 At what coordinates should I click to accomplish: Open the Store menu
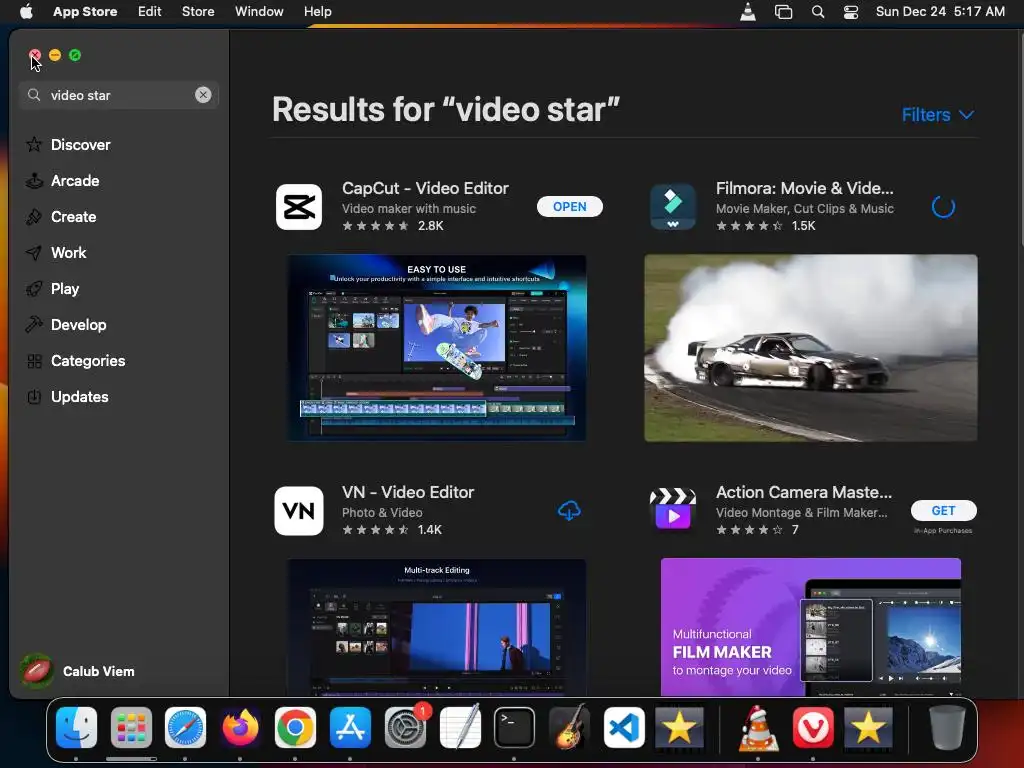(198, 11)
